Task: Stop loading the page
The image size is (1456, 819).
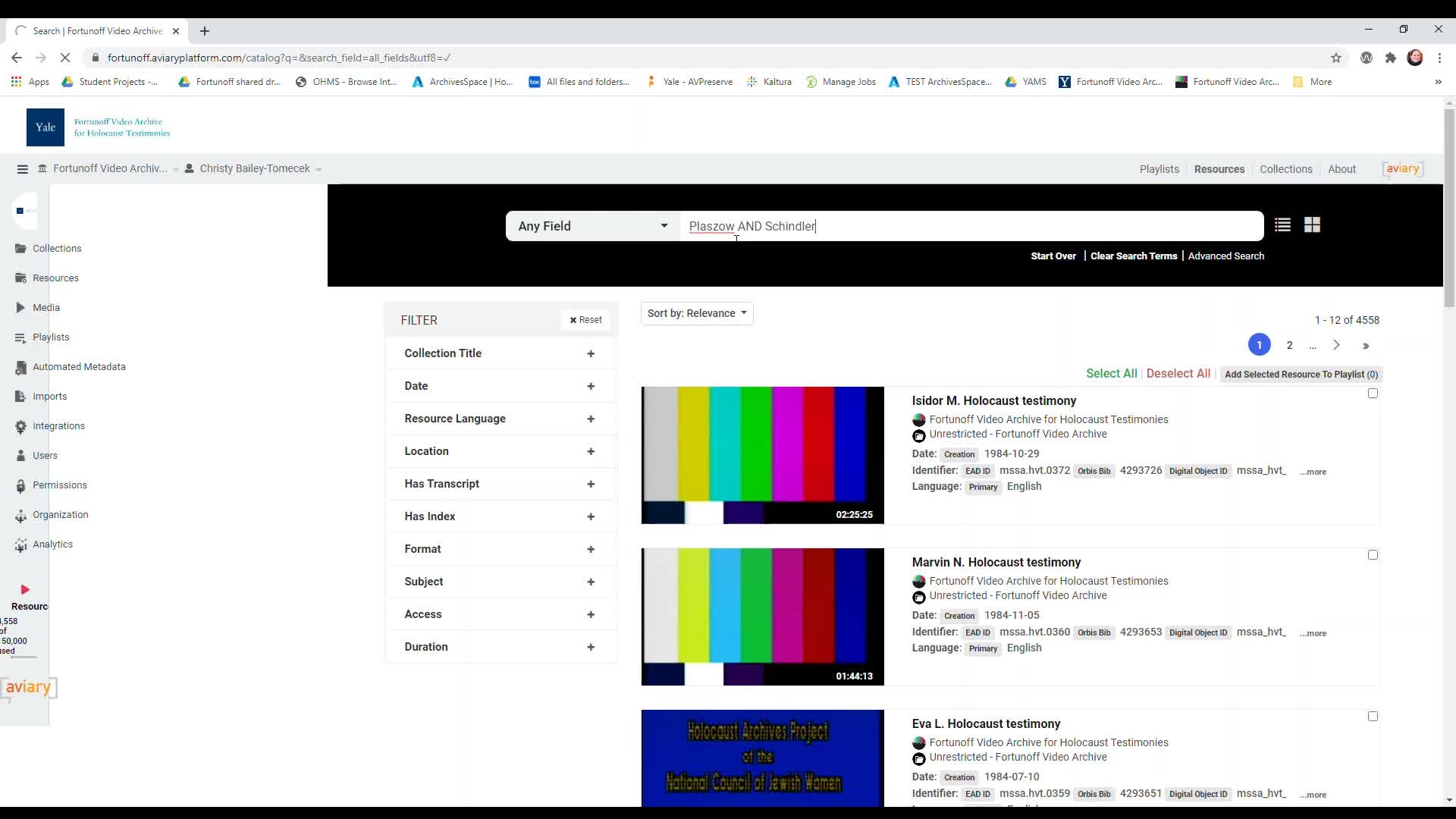Action: [x=65, y=58]
